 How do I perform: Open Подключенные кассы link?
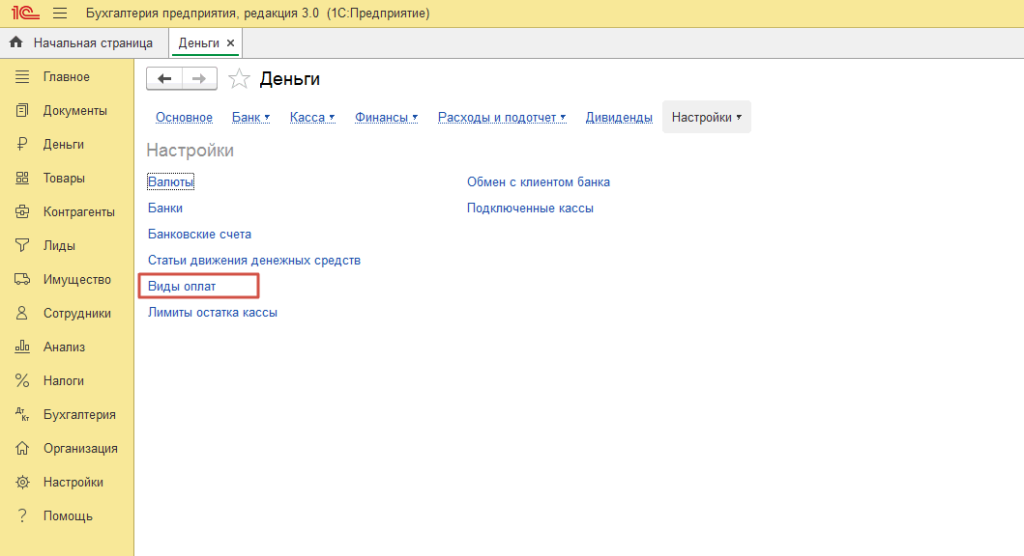click(x=530, y=208)
